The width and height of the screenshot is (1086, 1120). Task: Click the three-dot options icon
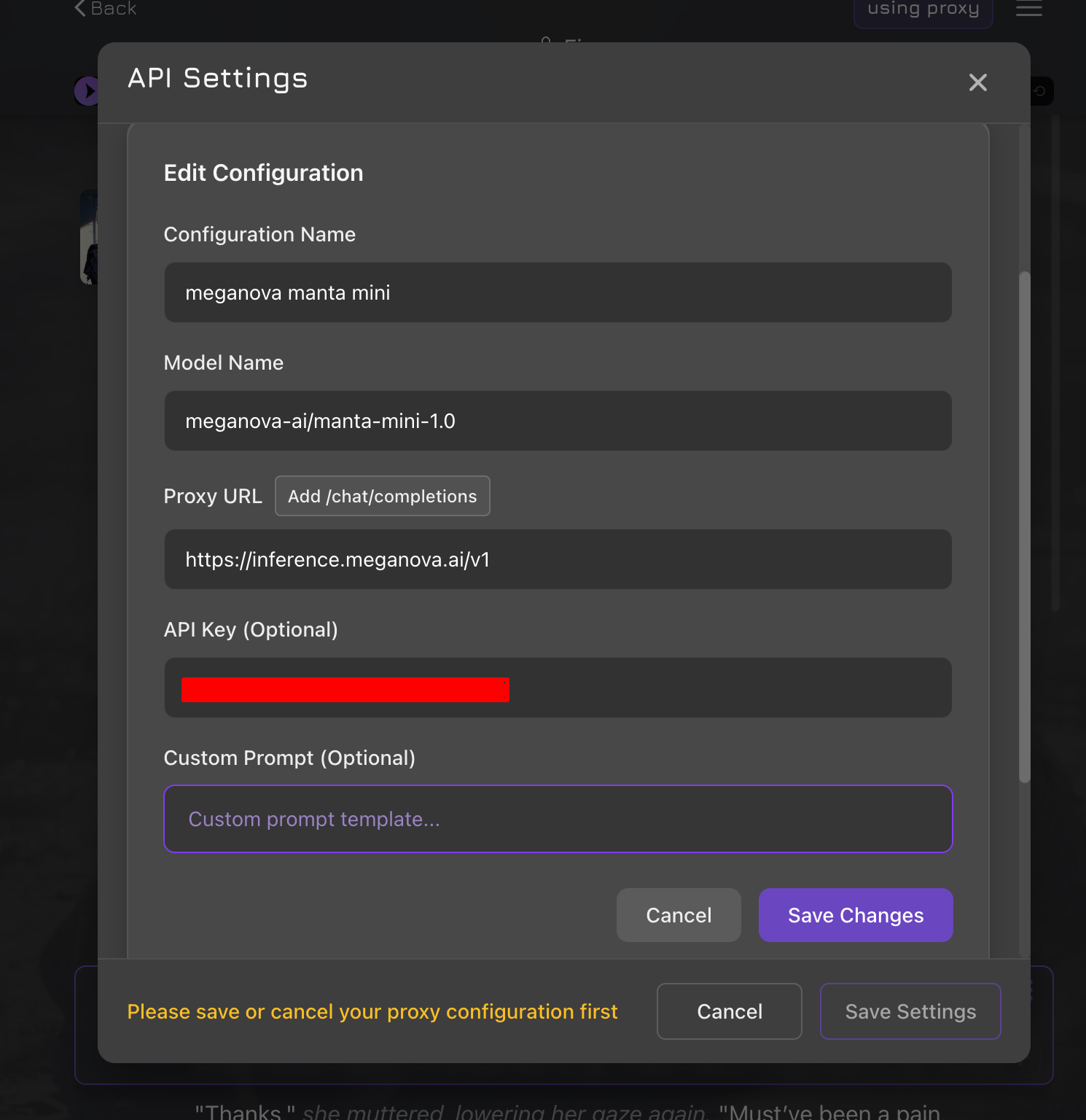[x=1031, y=990]
